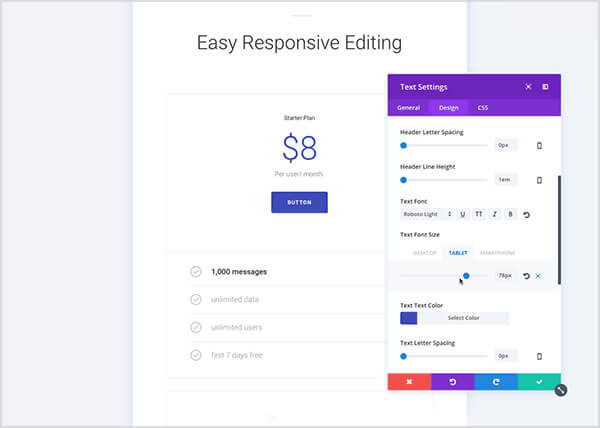
Task: Click the $8 price text
Action: 299,147
